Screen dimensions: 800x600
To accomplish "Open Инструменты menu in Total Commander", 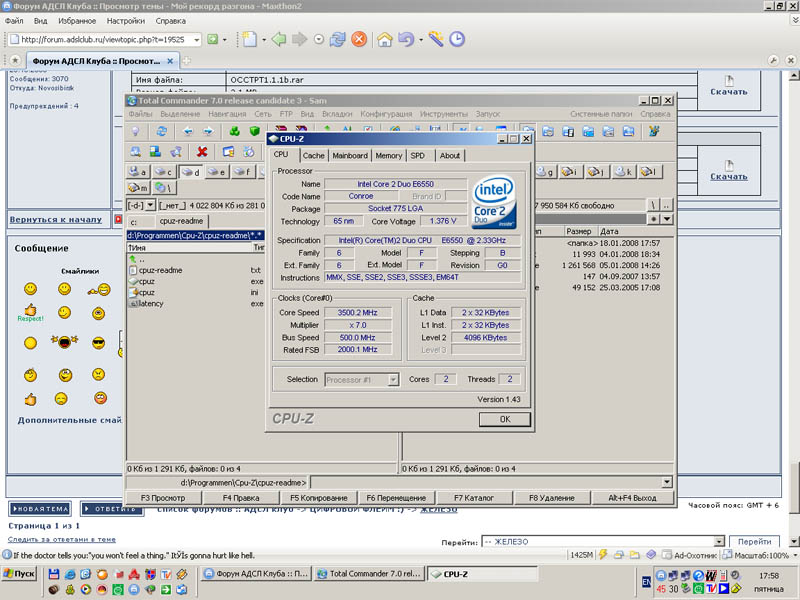I will point(443,114).
